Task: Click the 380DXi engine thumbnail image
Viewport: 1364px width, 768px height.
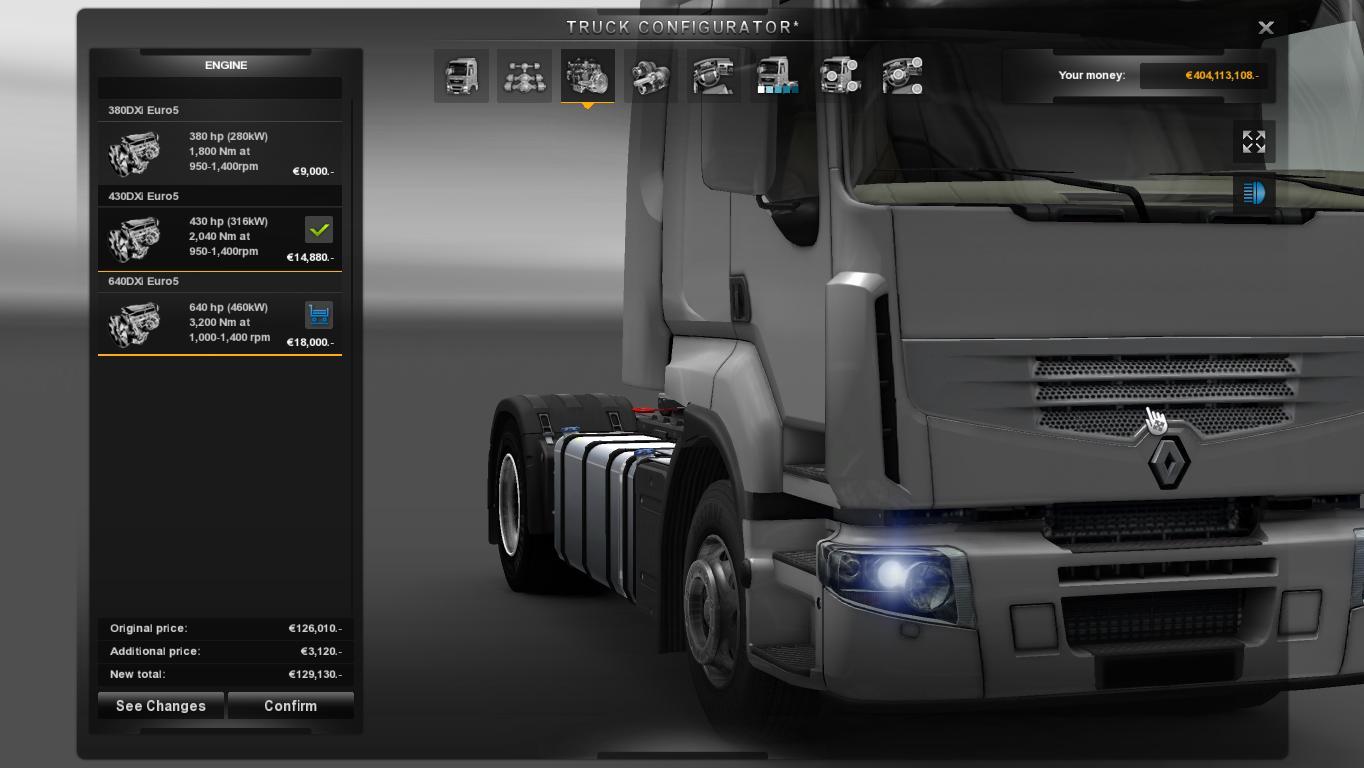Action: point(134,154)
